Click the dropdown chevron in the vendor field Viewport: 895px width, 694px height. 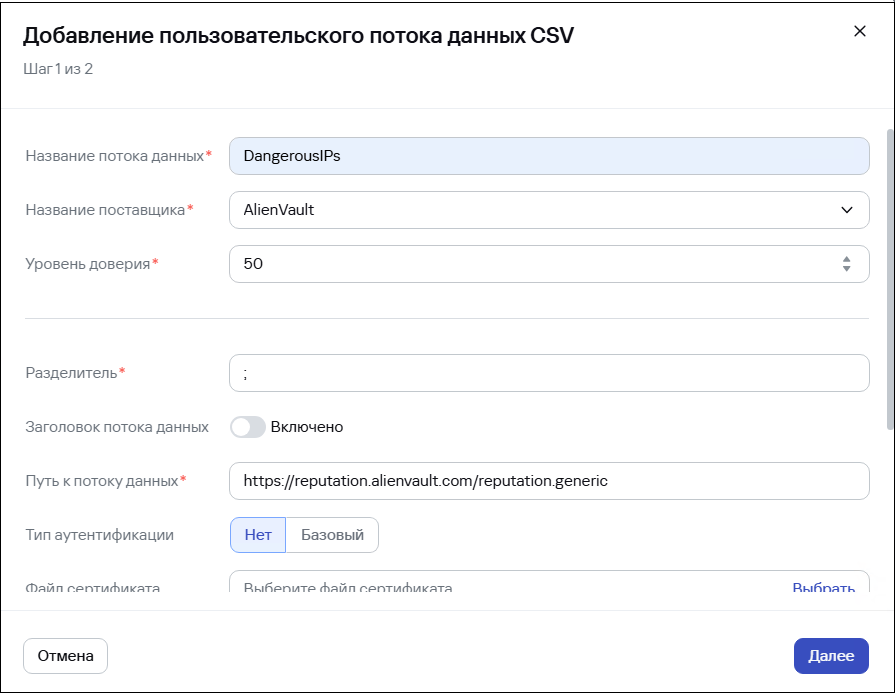coord(846,210)
